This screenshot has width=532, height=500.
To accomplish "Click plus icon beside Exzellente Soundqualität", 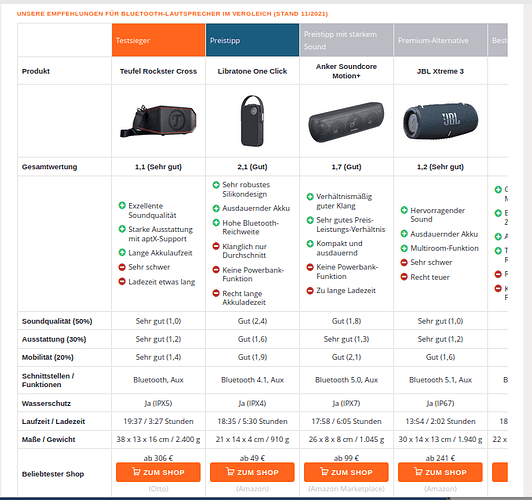I will pyautogui.click(x=122, y=205).
